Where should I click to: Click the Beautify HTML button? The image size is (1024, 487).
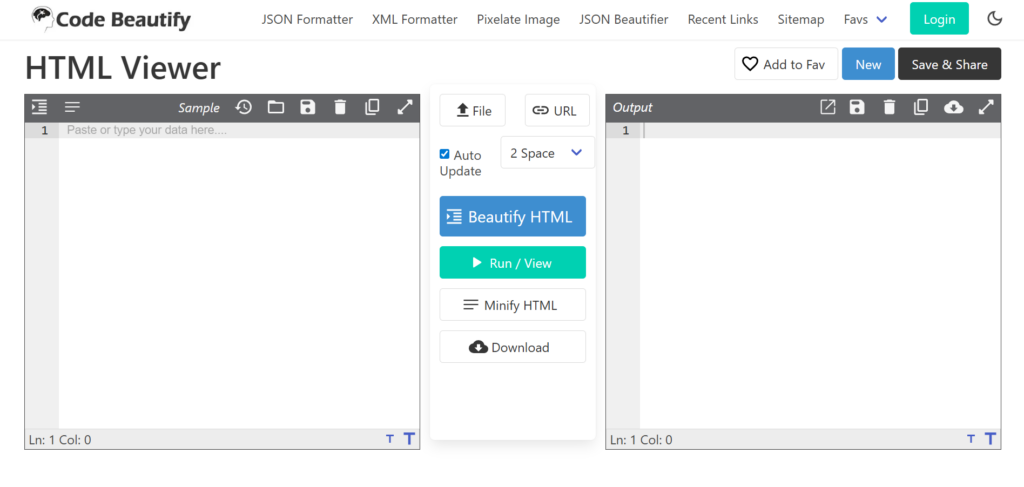coord(513,216)
